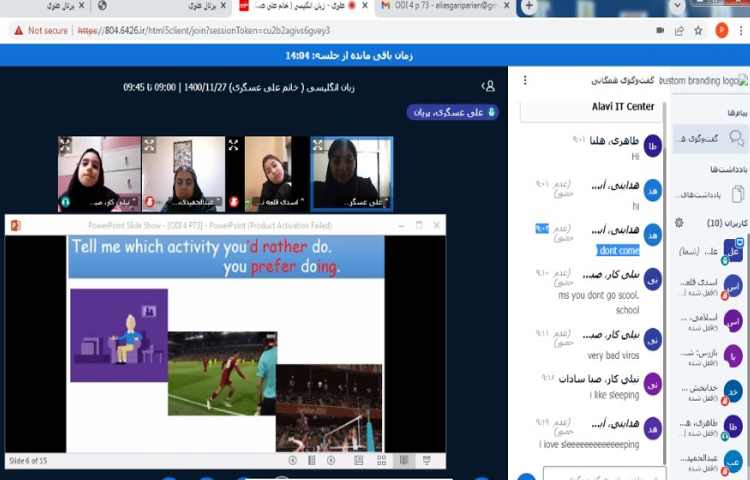Click the PowerPoint app icon in slideshow title bar
The width and height of the screenshot is (750, 480).
click(x=15, y=225)
